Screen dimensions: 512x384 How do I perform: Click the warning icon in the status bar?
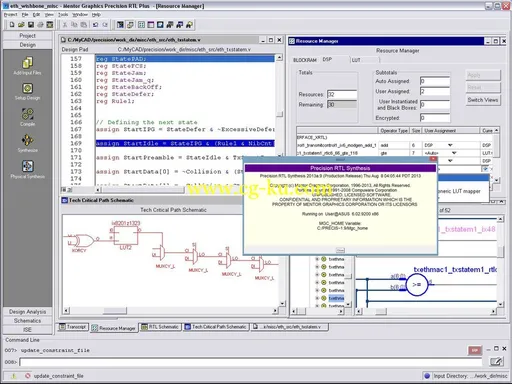click(x=14, y=376)
